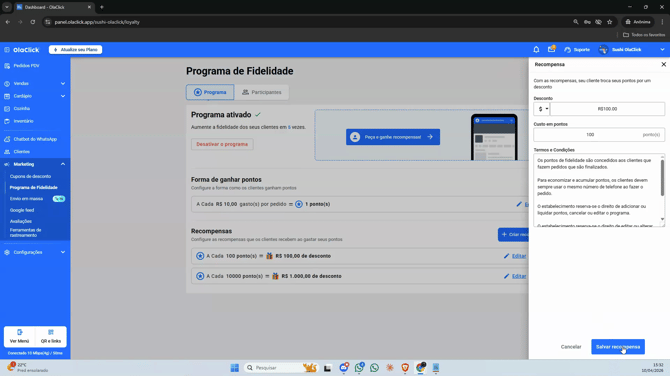Open WhatsApp from the taskbar
The height and width of the screenshot is (376, 670).
pos(374,368)
